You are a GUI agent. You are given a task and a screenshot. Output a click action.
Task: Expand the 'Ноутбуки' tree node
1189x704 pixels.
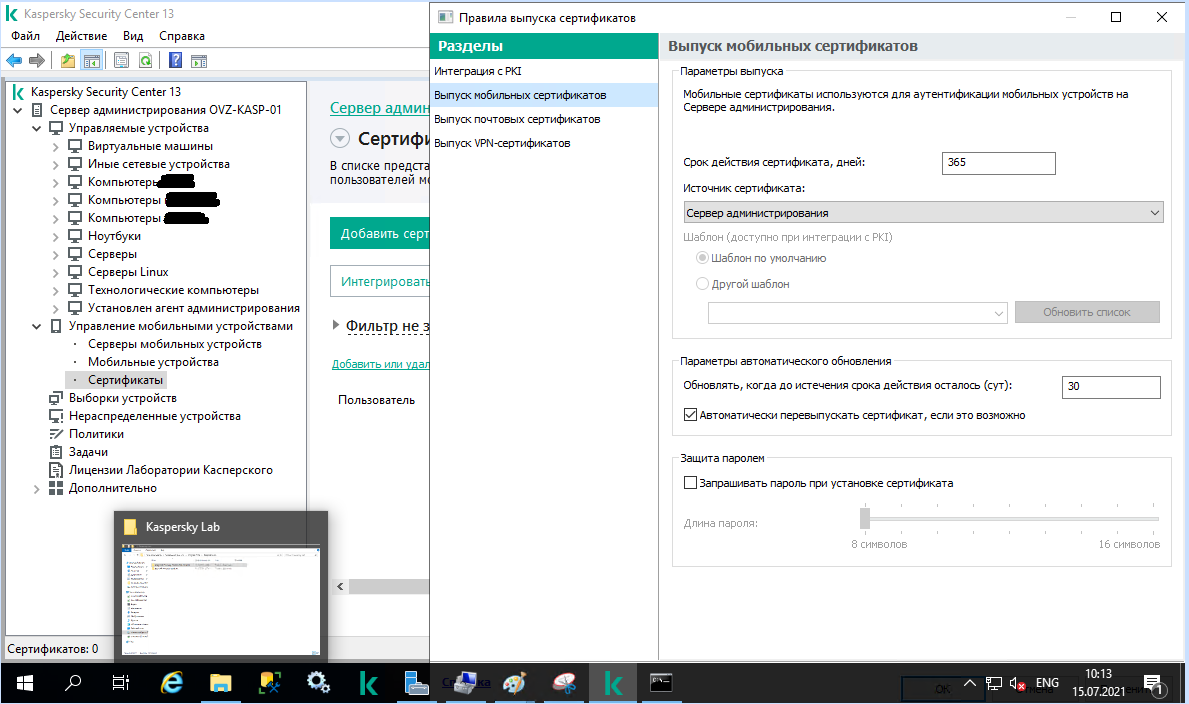[x=55, y=237]
